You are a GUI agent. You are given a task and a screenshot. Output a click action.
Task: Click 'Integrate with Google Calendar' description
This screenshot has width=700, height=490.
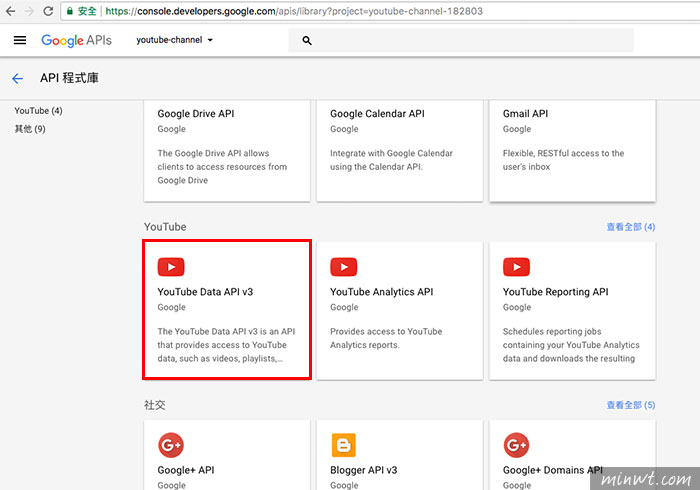pyautogui.click(x=391, y=160)
